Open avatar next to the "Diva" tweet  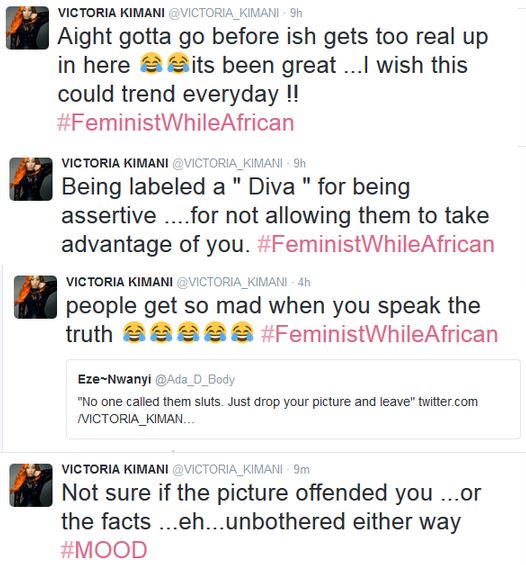tap(31, 179)
